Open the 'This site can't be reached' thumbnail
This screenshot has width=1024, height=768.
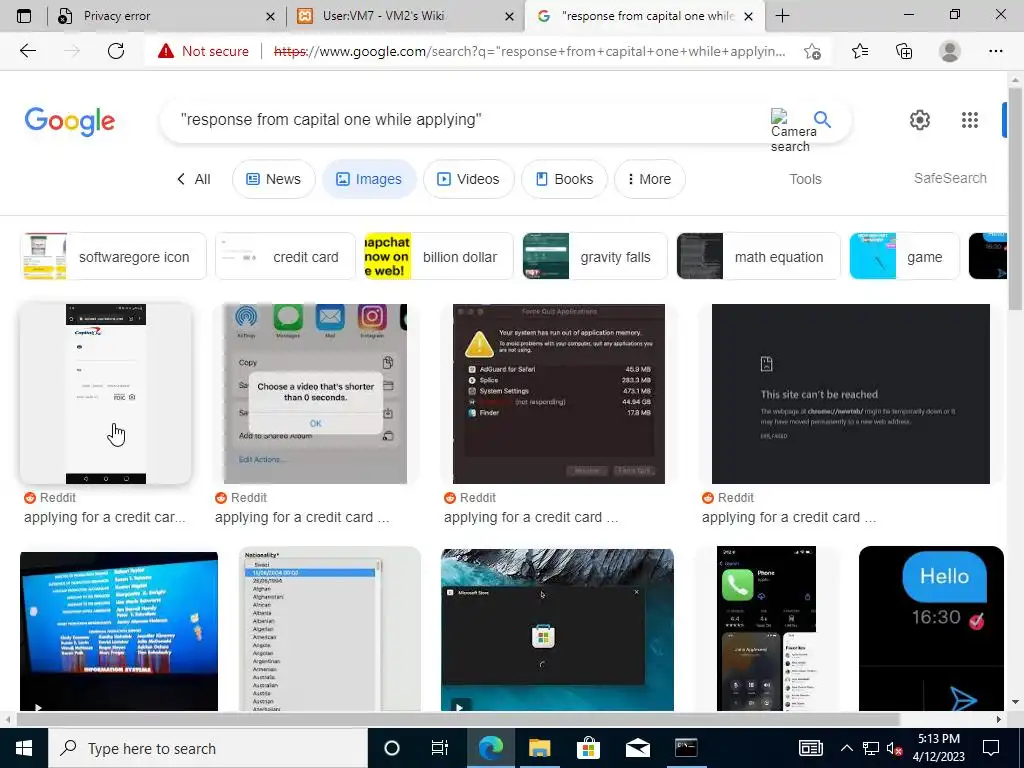click(850, 394)
